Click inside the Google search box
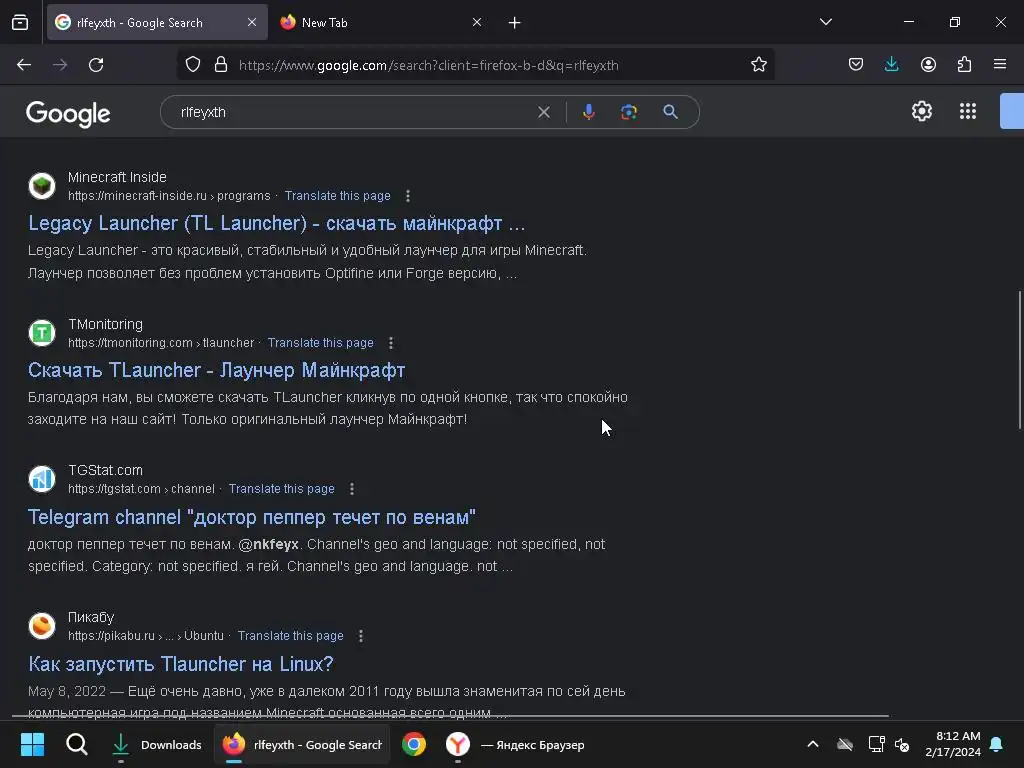 353,112
